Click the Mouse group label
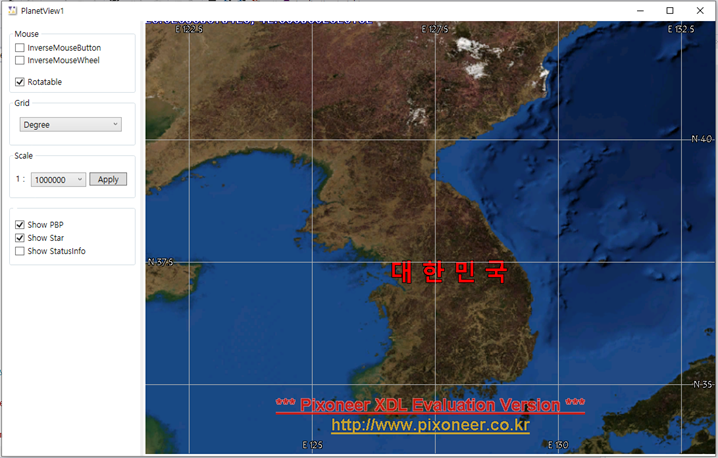Viewport: 718px width, 458px height. [x=27, y=34]
